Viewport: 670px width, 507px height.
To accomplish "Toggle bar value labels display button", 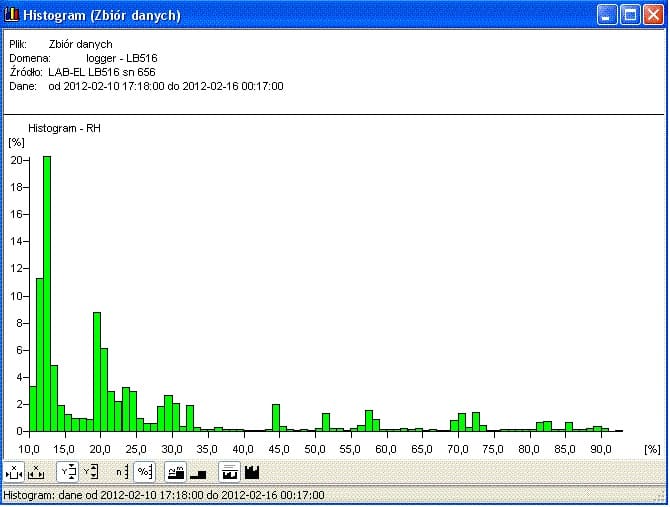I will coord(176,472).
